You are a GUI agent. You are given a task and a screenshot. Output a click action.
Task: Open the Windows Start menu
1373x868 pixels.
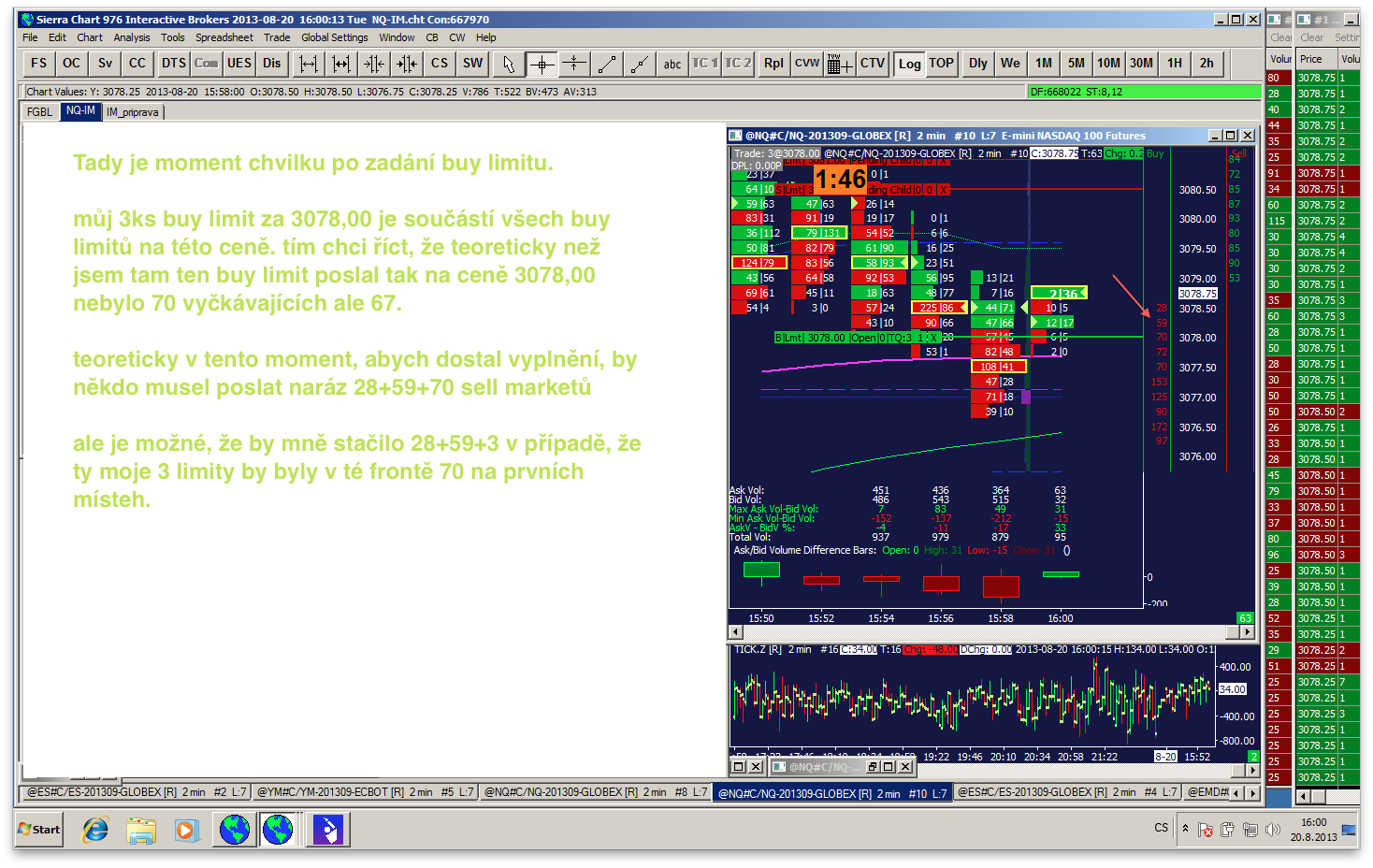[39, 830]
